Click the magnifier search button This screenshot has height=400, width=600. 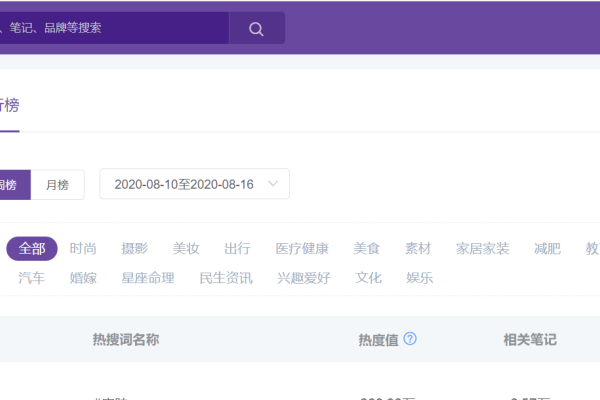(256, 28)
